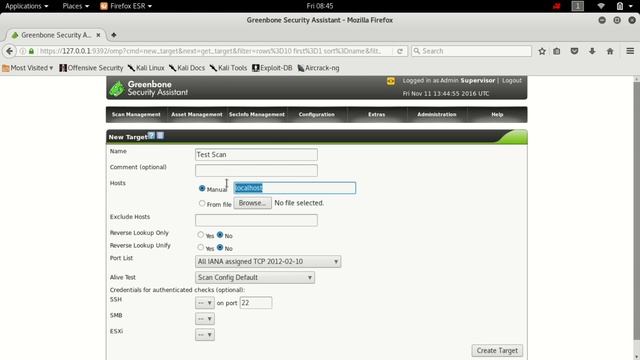
Task: Set Reverse Lookup Only to Yes
Action: 200,235
